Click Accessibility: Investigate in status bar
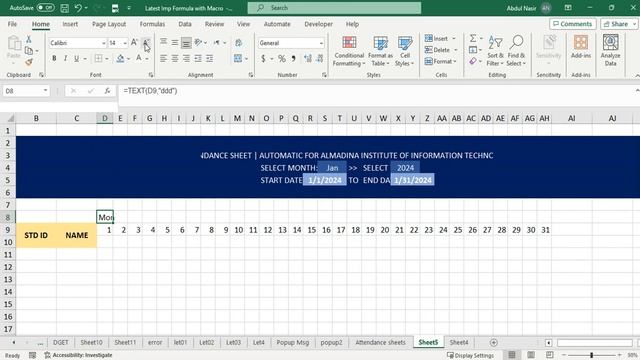 [78, 355]
